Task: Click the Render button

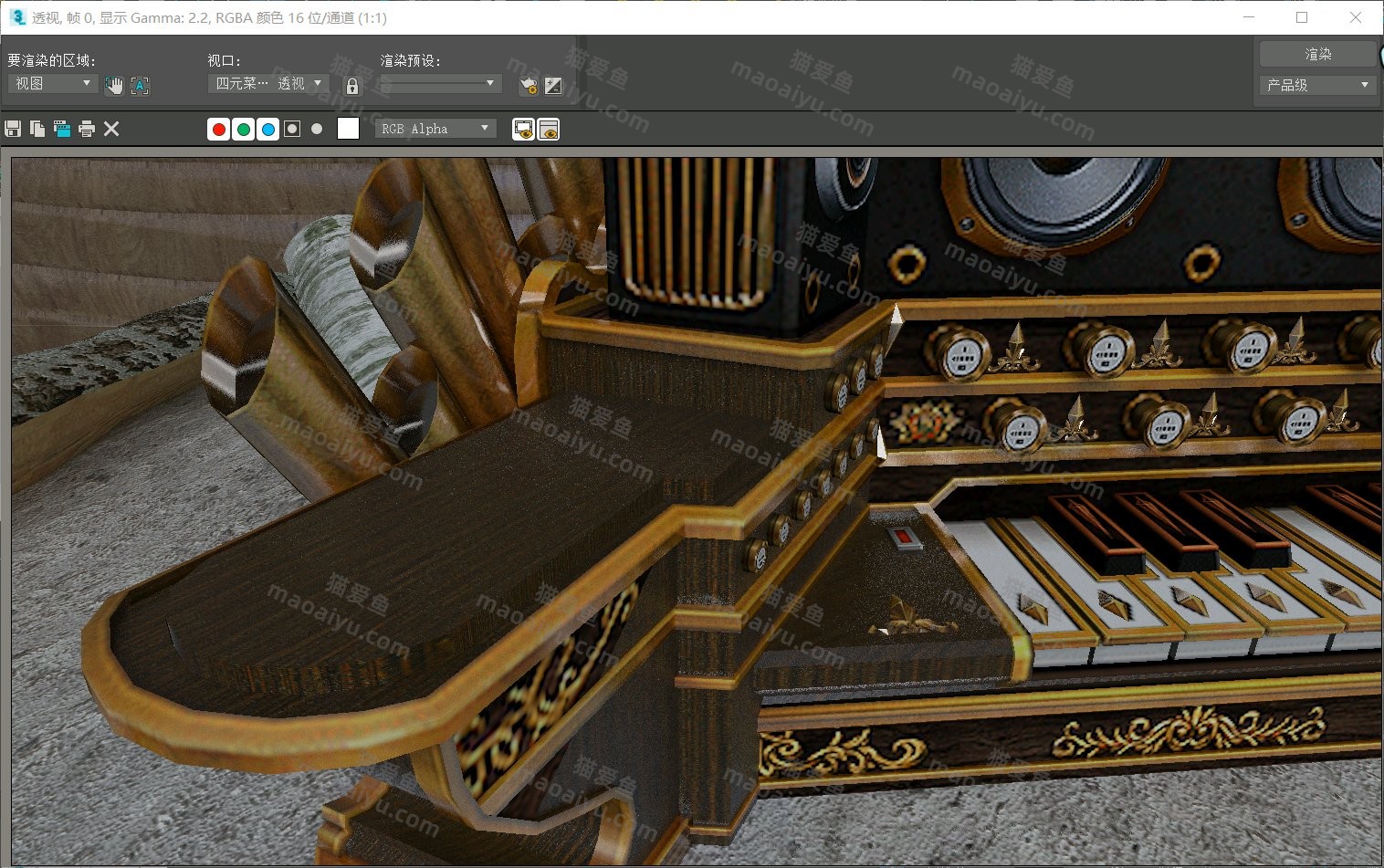Action: (x=1316, y=54)
